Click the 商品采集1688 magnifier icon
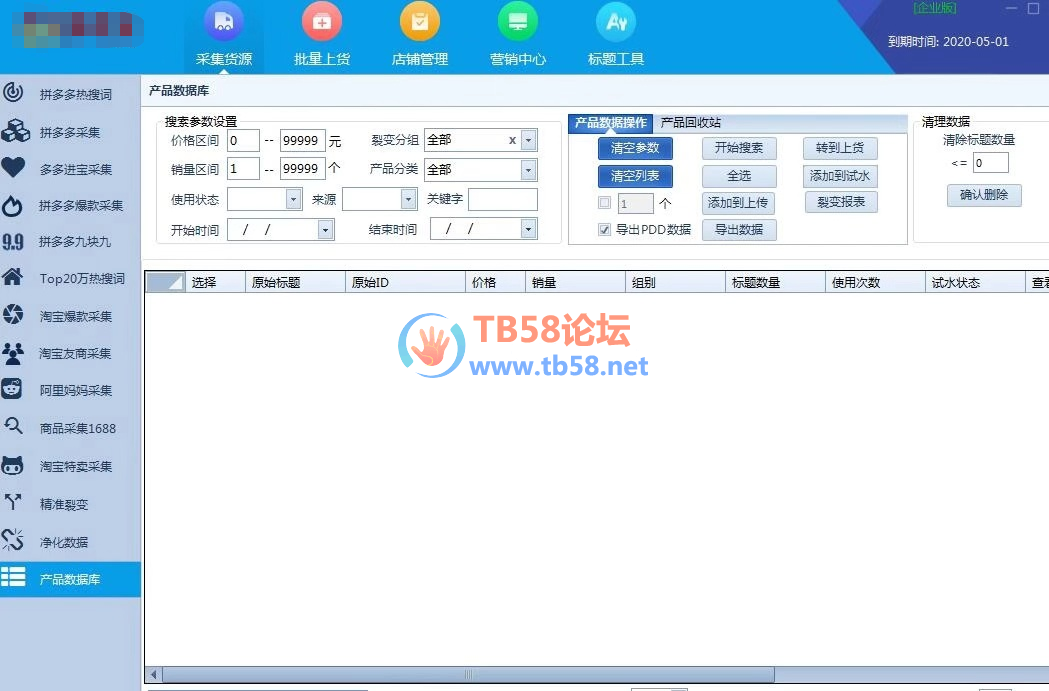The height and width of the screenshot is (691, 1049). pos(13,426)
